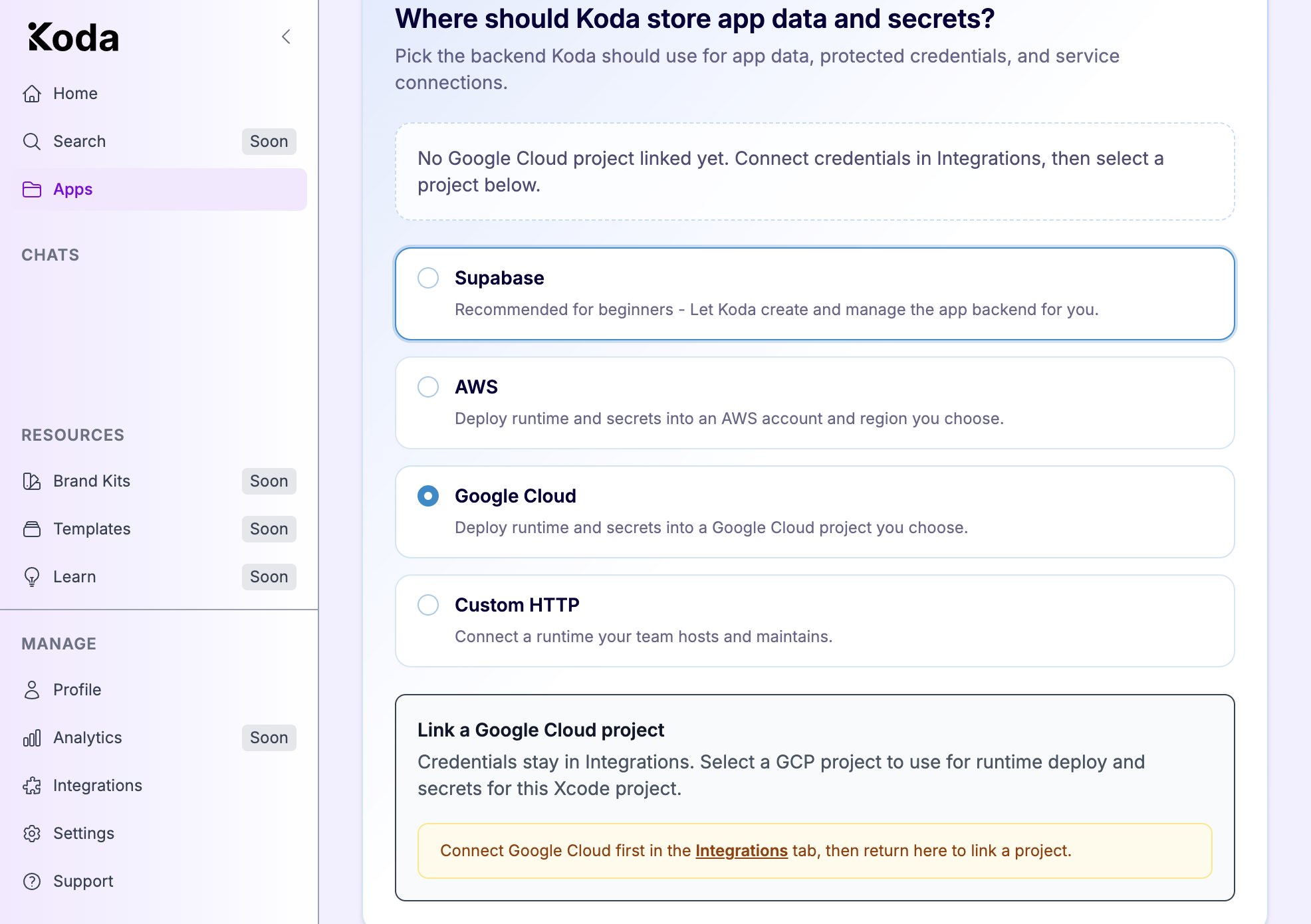Open the Search menu item
This screenshot has height=924, width=1311.
click(159, 142)
